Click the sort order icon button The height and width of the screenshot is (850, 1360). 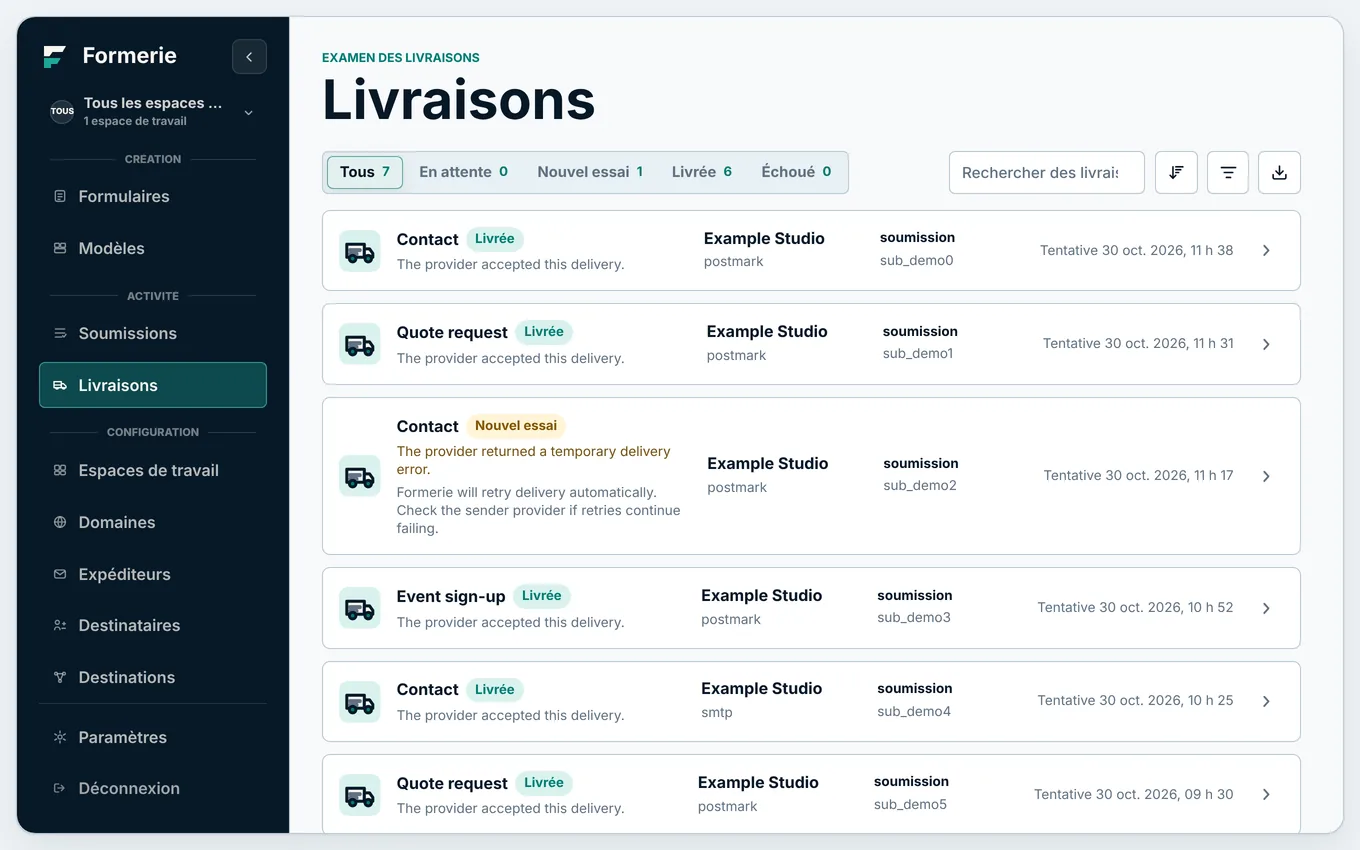point(1176,172)
